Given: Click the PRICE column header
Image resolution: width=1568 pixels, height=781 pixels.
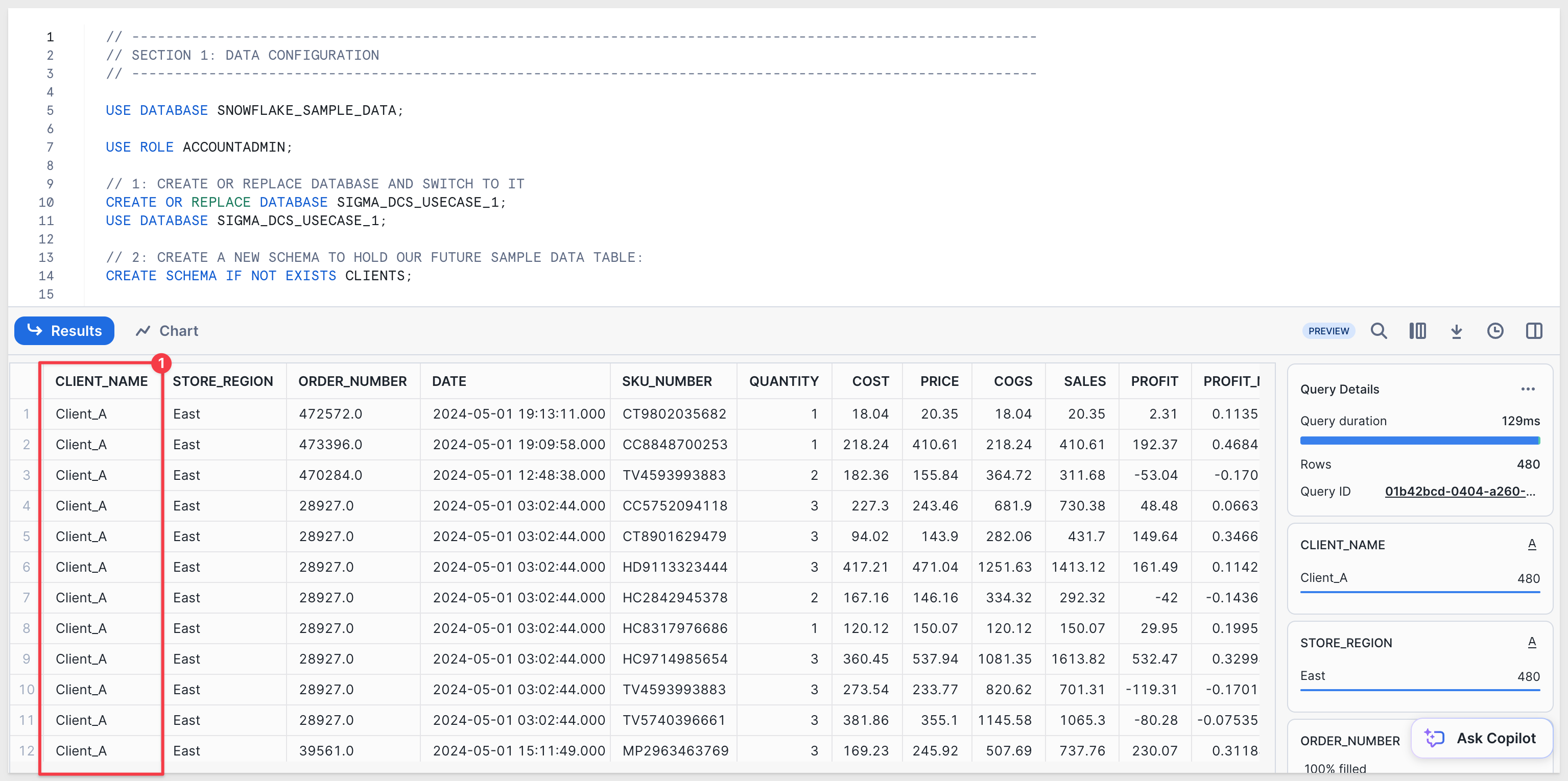Looking at the screenshot, I should (937, 381).
